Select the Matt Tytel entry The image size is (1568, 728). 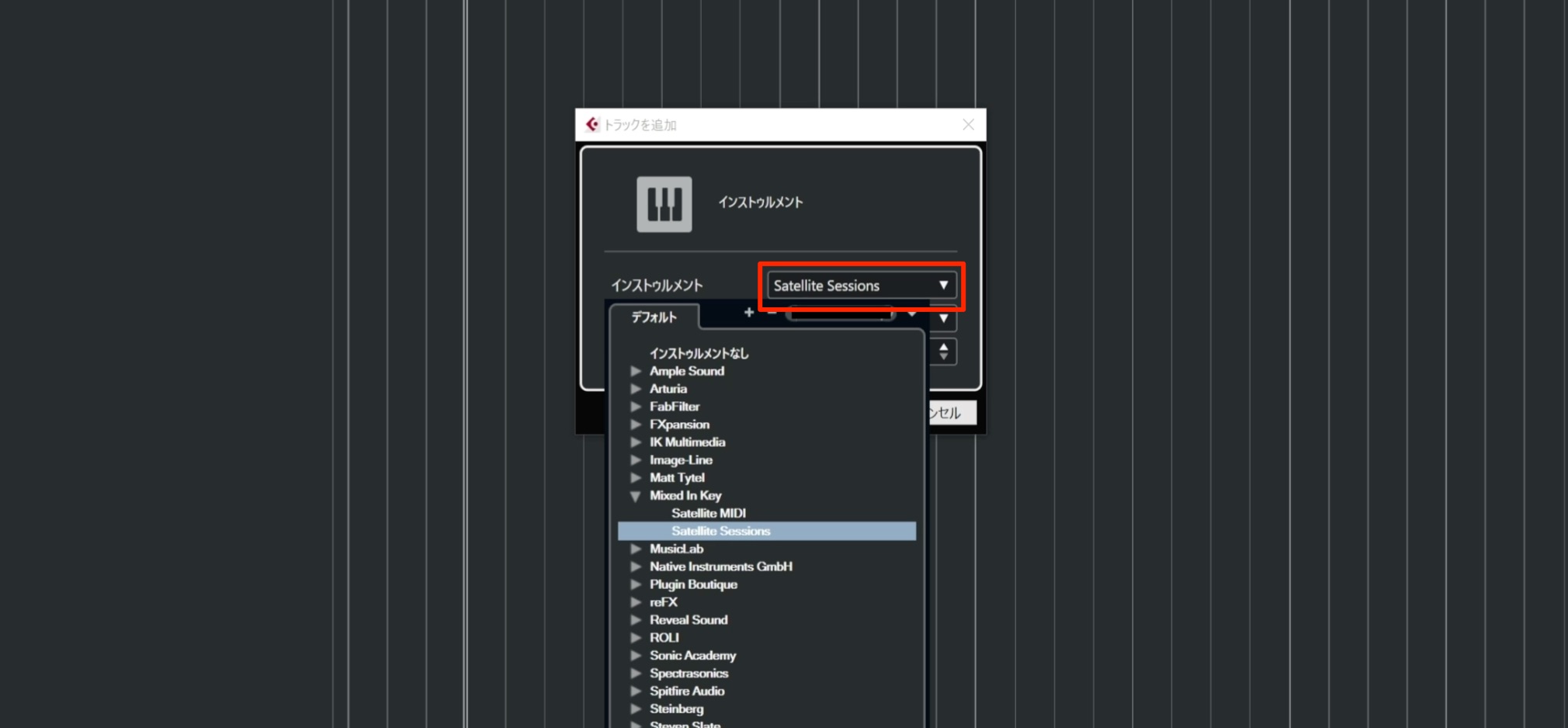point(677,478)
